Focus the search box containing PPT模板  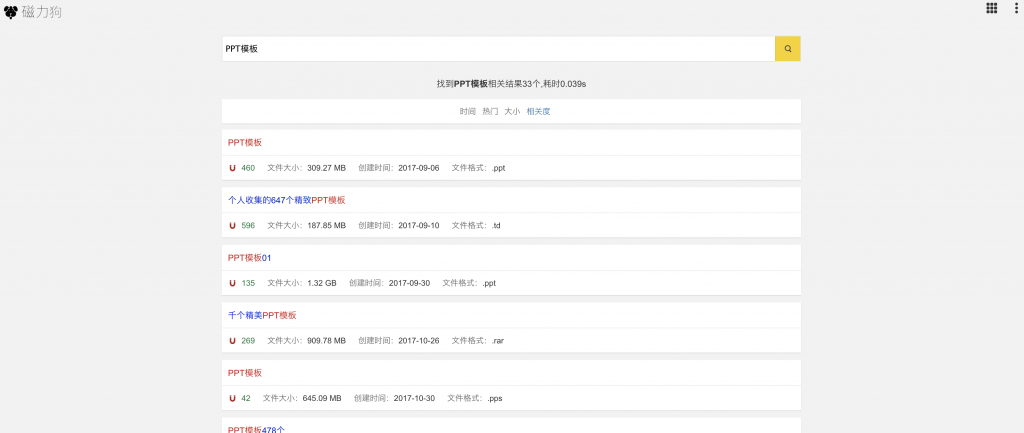[x=498, y=48]
